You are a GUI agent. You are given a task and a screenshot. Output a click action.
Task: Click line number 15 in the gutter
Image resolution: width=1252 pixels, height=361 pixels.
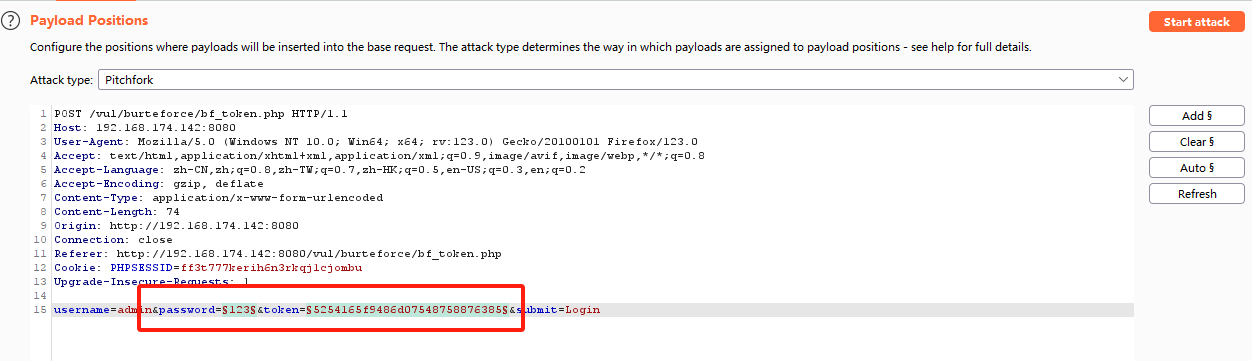pyautogui.click(x=40, y=310)
